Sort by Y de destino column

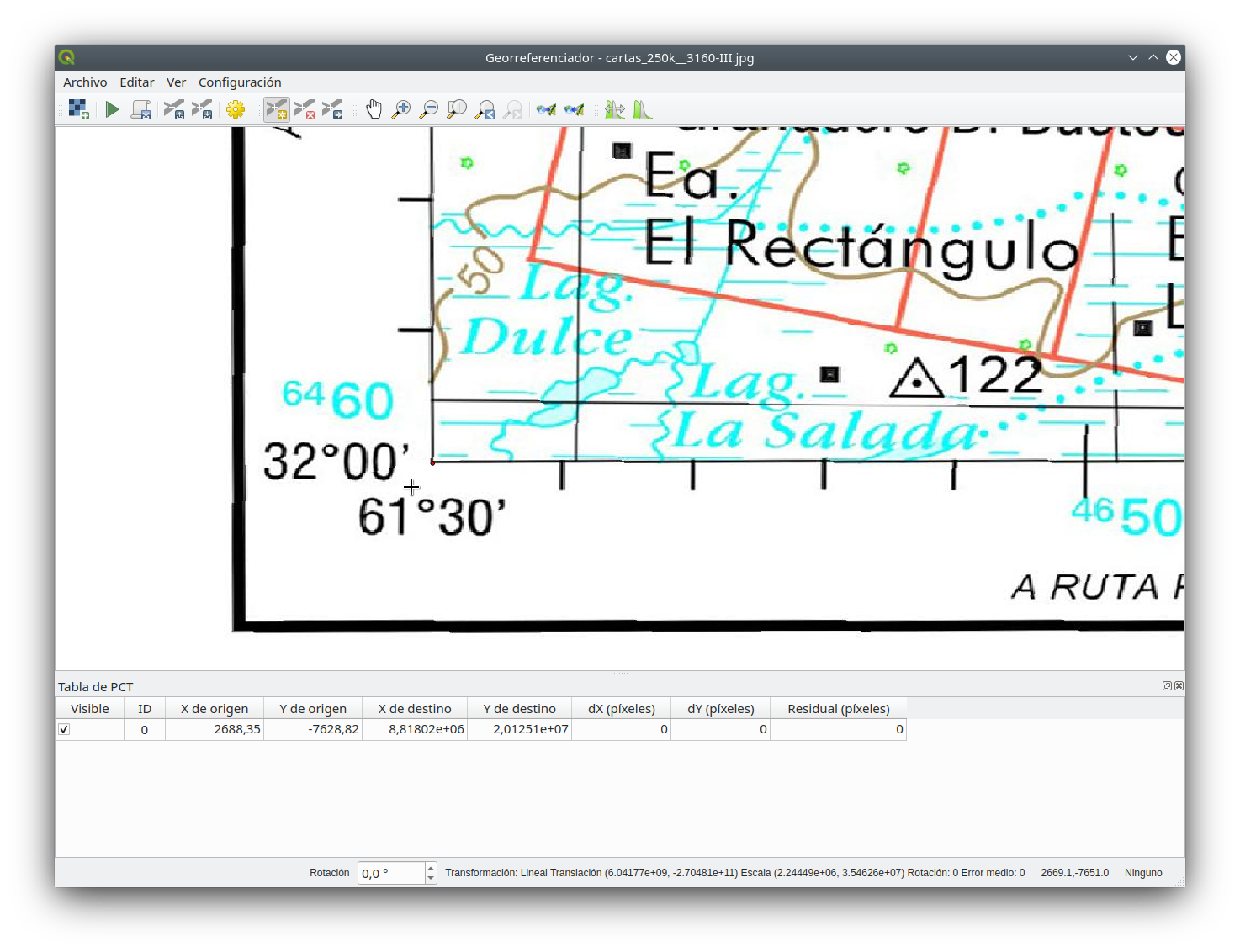click(519, 709)
